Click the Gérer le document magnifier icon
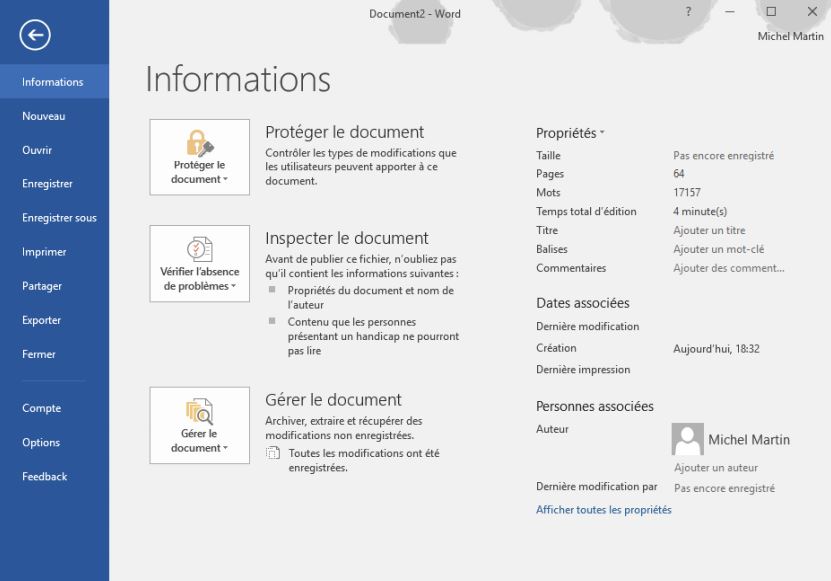This screenshot has width=831, height=581. [x=199, y=411]
